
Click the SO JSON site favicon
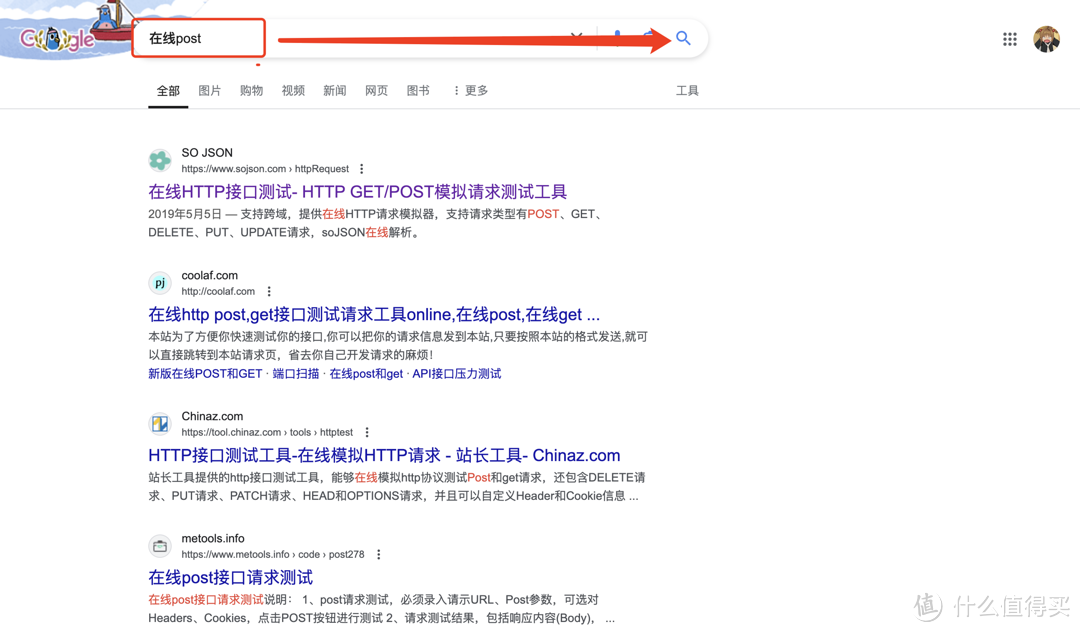[160, 160]
